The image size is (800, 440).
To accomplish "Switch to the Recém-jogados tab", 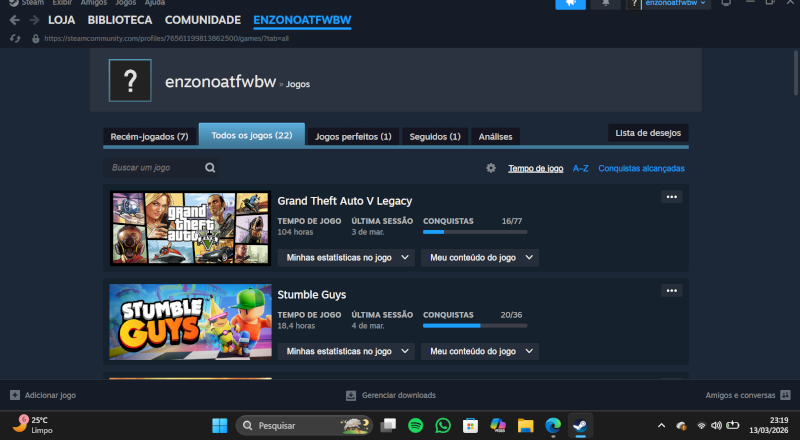I will tap(149, 136).
